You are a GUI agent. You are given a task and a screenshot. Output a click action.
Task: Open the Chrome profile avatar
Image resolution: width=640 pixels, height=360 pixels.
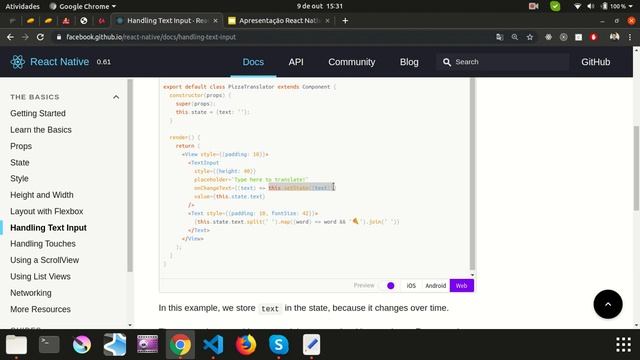pos(614,37)
